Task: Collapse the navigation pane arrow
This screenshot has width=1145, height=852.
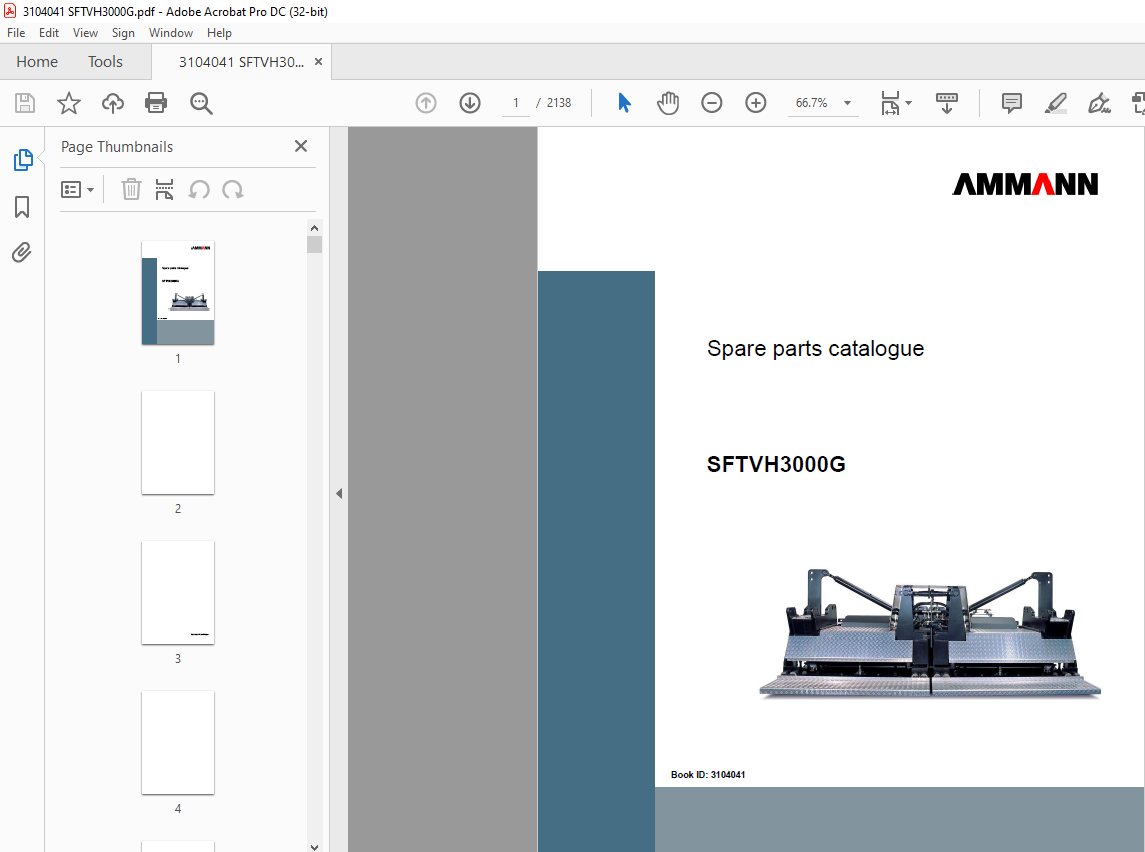Action: click(x=339, y=494)
